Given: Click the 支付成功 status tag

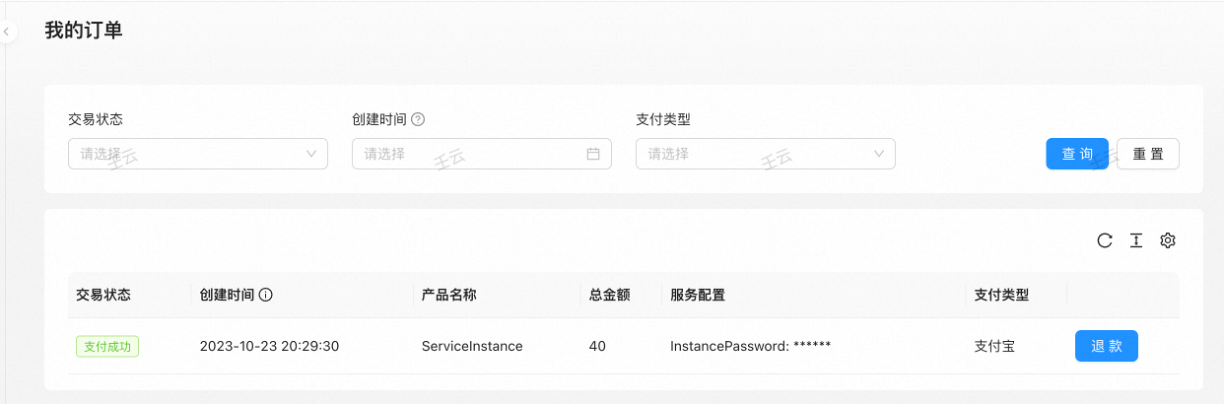Looking at the screenshot, I should pyautogui.click(x=108, y=346).
